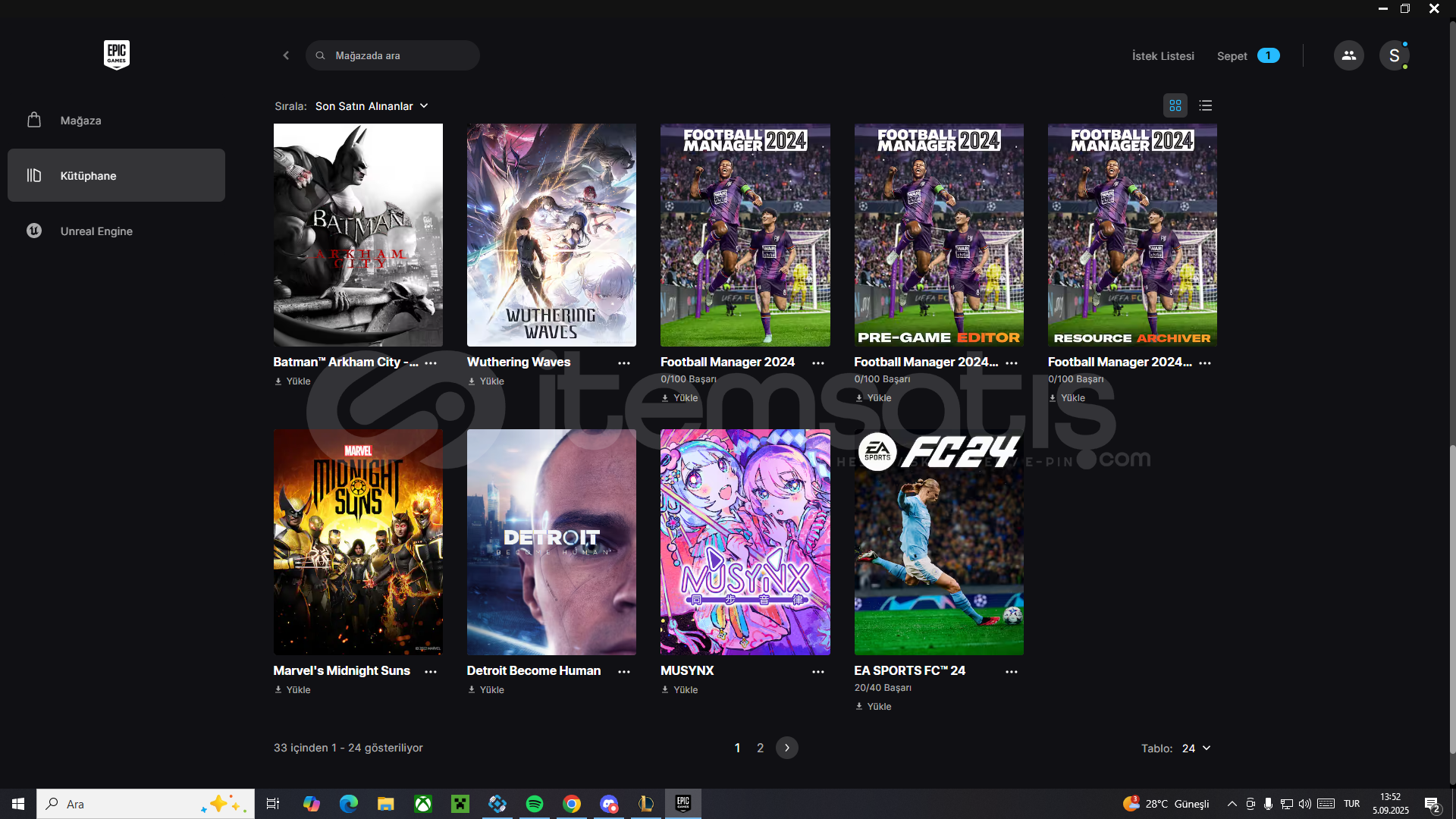Open more options for Detroit Become Human
The width and height of the screenshot is (1456, 819).
624,672
